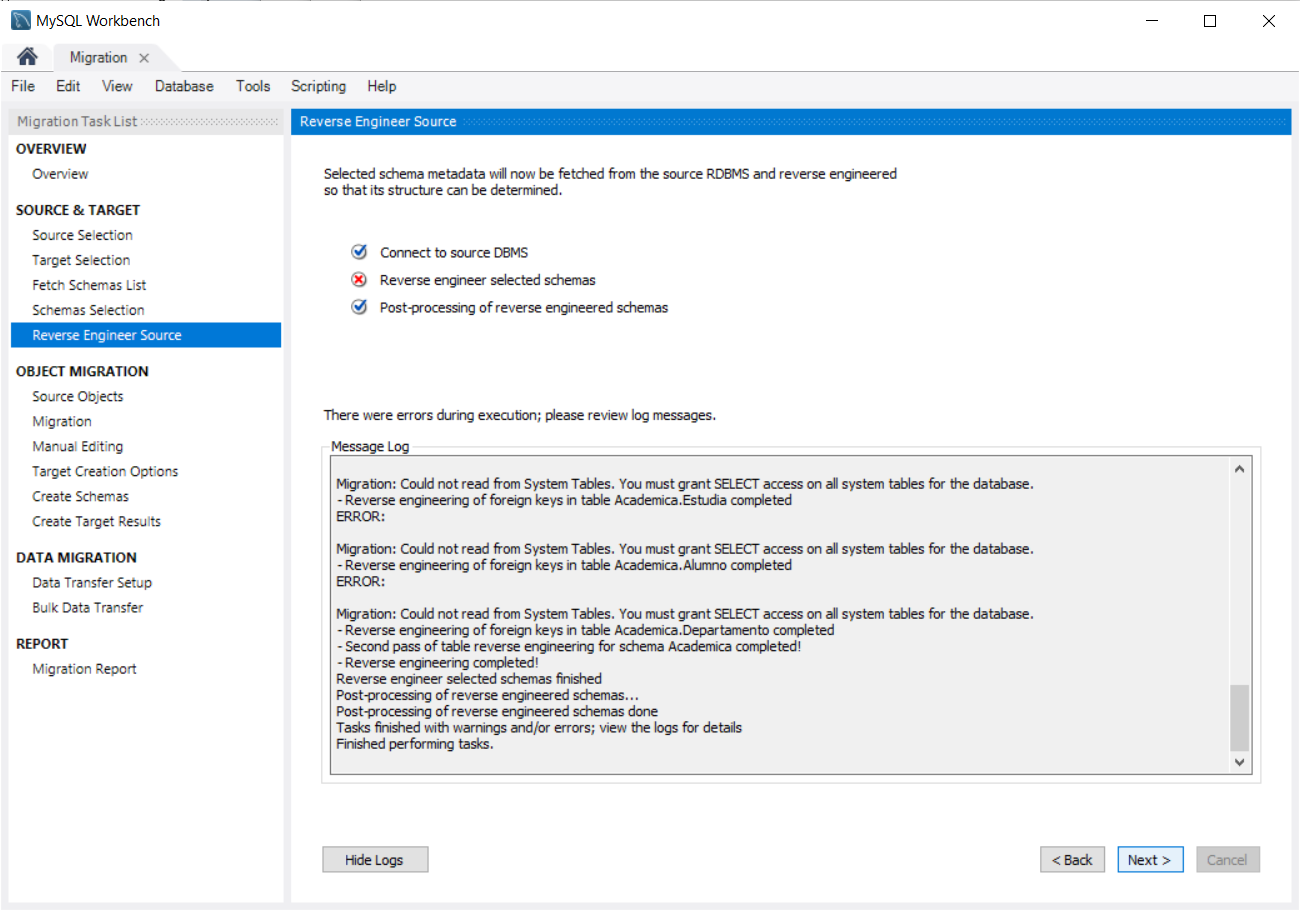Click the Back button
This screenshot has height=910, width=1300.
point(1072,860)
